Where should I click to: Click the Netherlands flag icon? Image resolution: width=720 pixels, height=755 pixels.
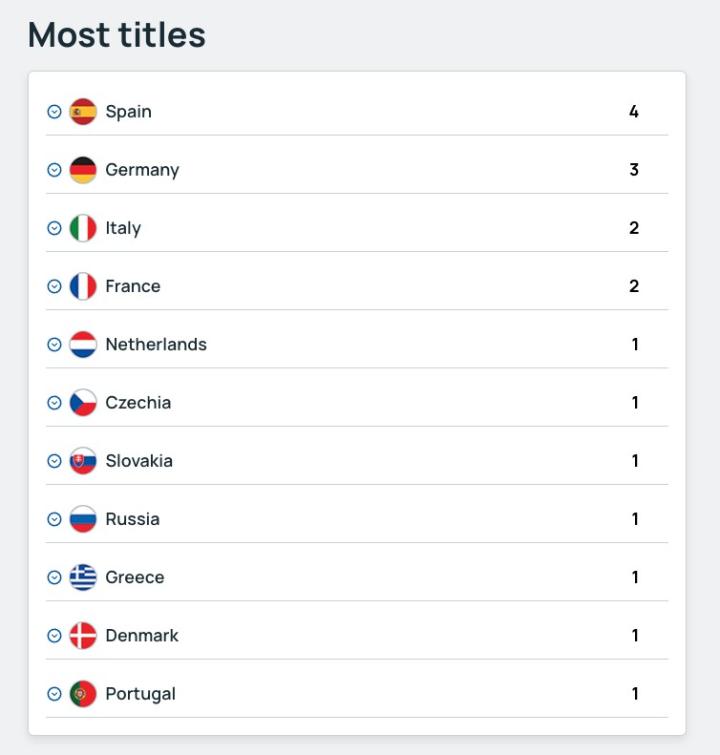(83, 344)
